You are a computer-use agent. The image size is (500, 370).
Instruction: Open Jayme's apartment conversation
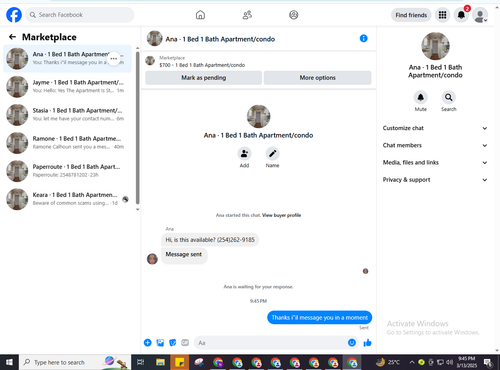point(68,87)
